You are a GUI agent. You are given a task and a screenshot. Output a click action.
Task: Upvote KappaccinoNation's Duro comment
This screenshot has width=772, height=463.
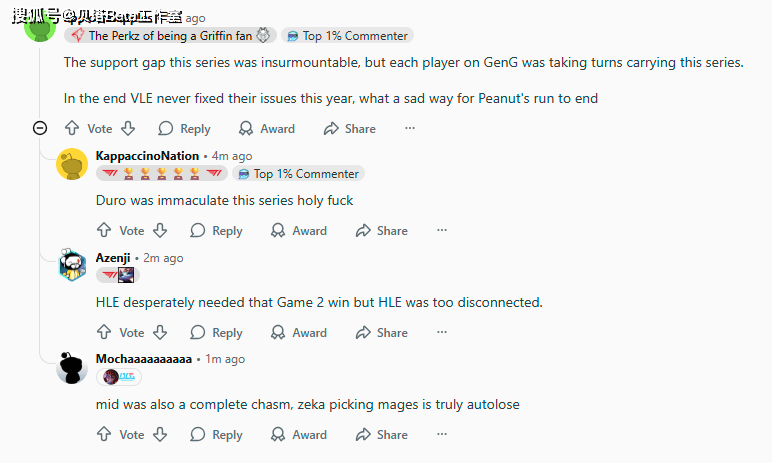tap(104, 230)
